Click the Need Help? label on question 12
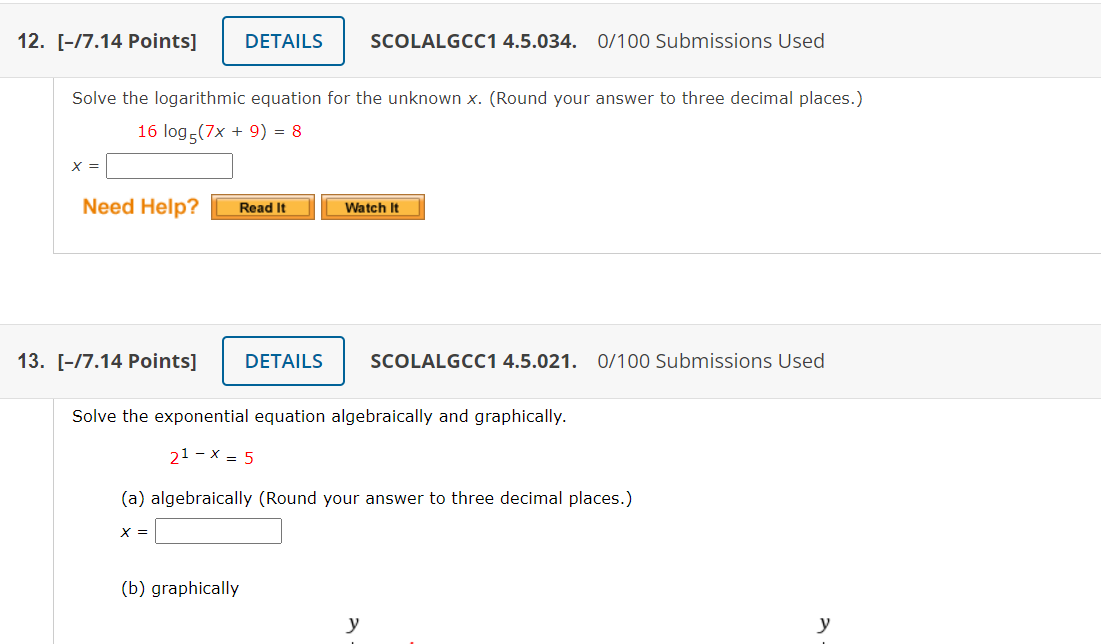Viewport: 1101px width, 644px height. click(x=139, y=207)
